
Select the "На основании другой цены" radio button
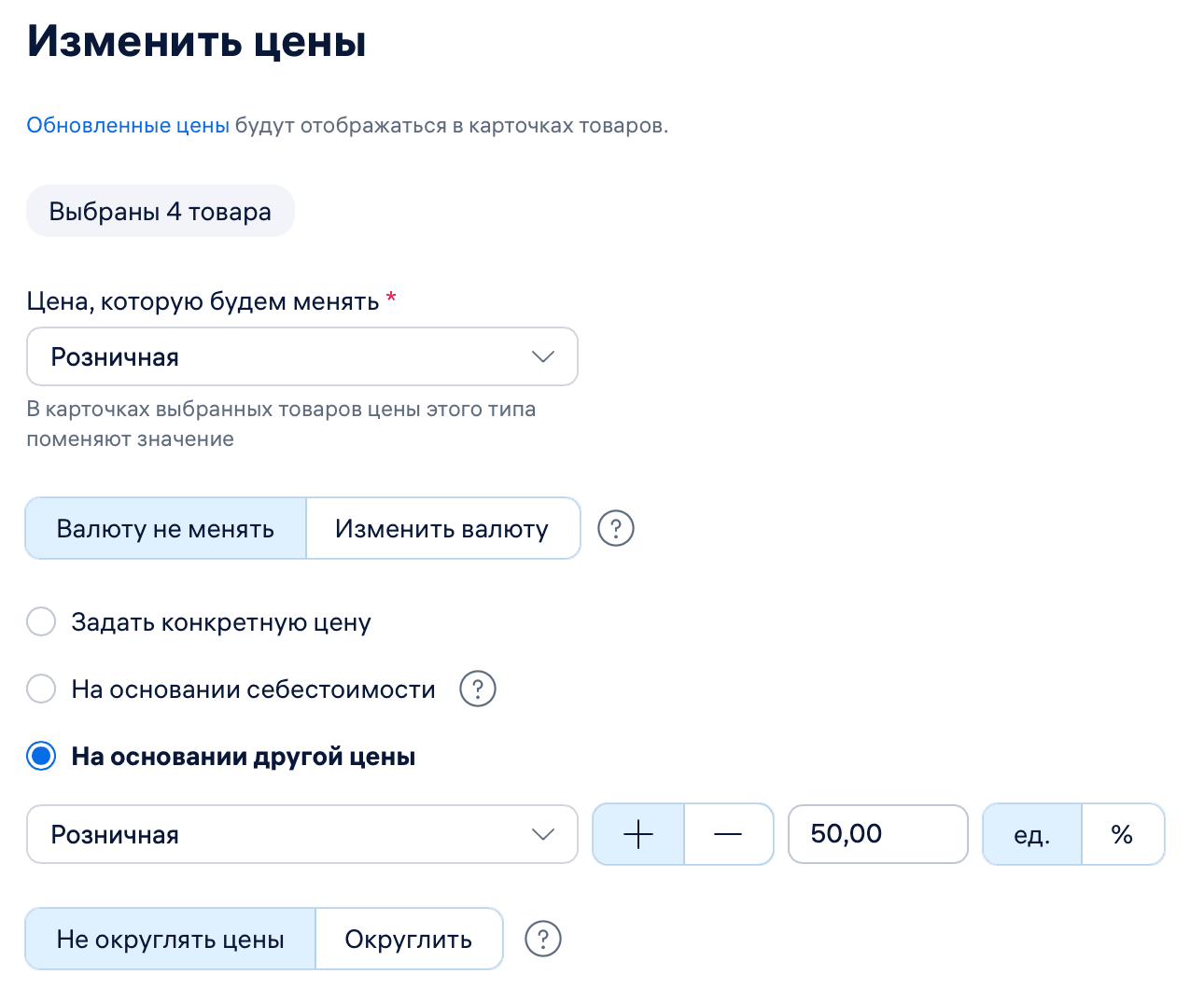41,756
